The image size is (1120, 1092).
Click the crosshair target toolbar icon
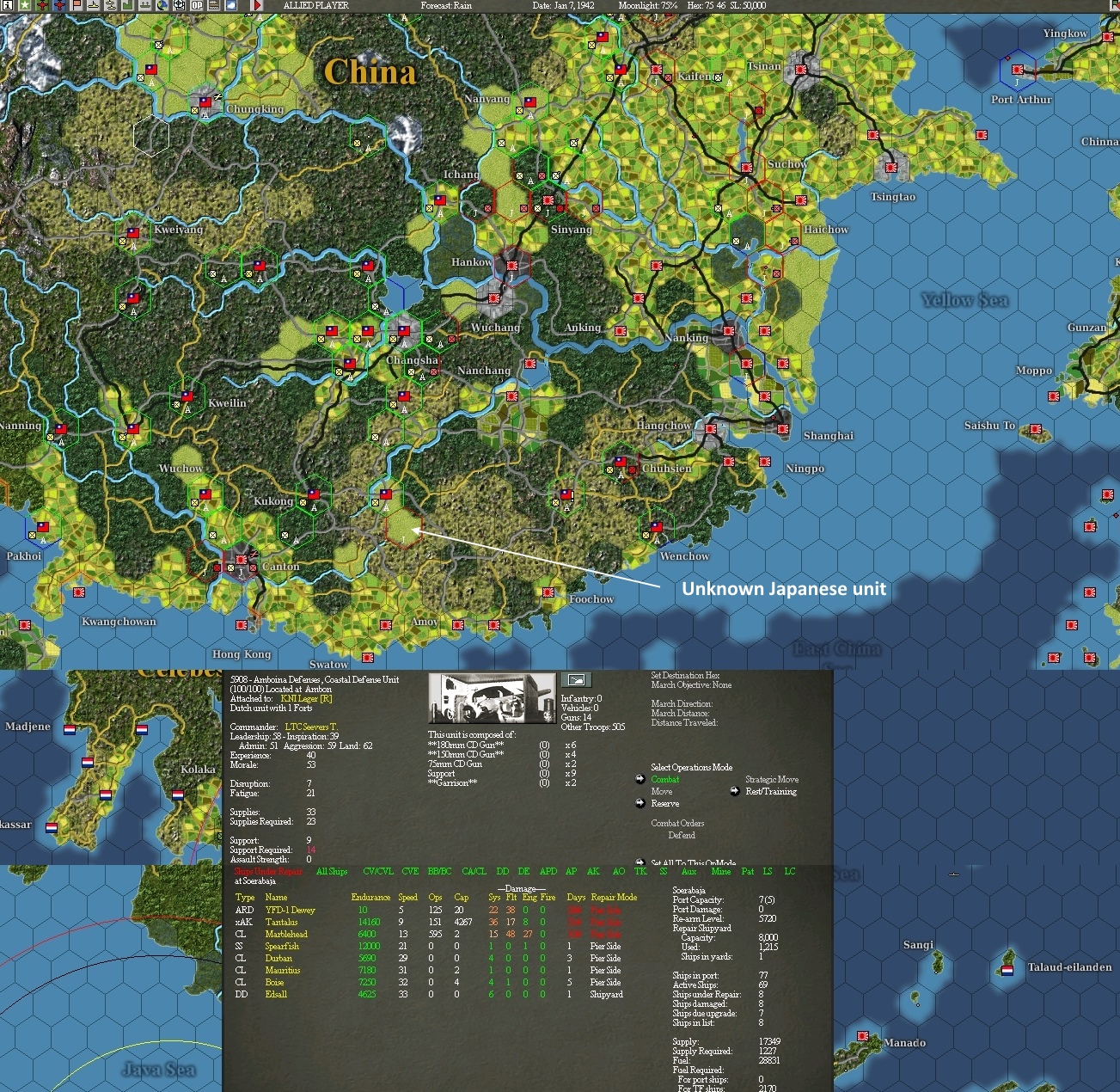180,5
